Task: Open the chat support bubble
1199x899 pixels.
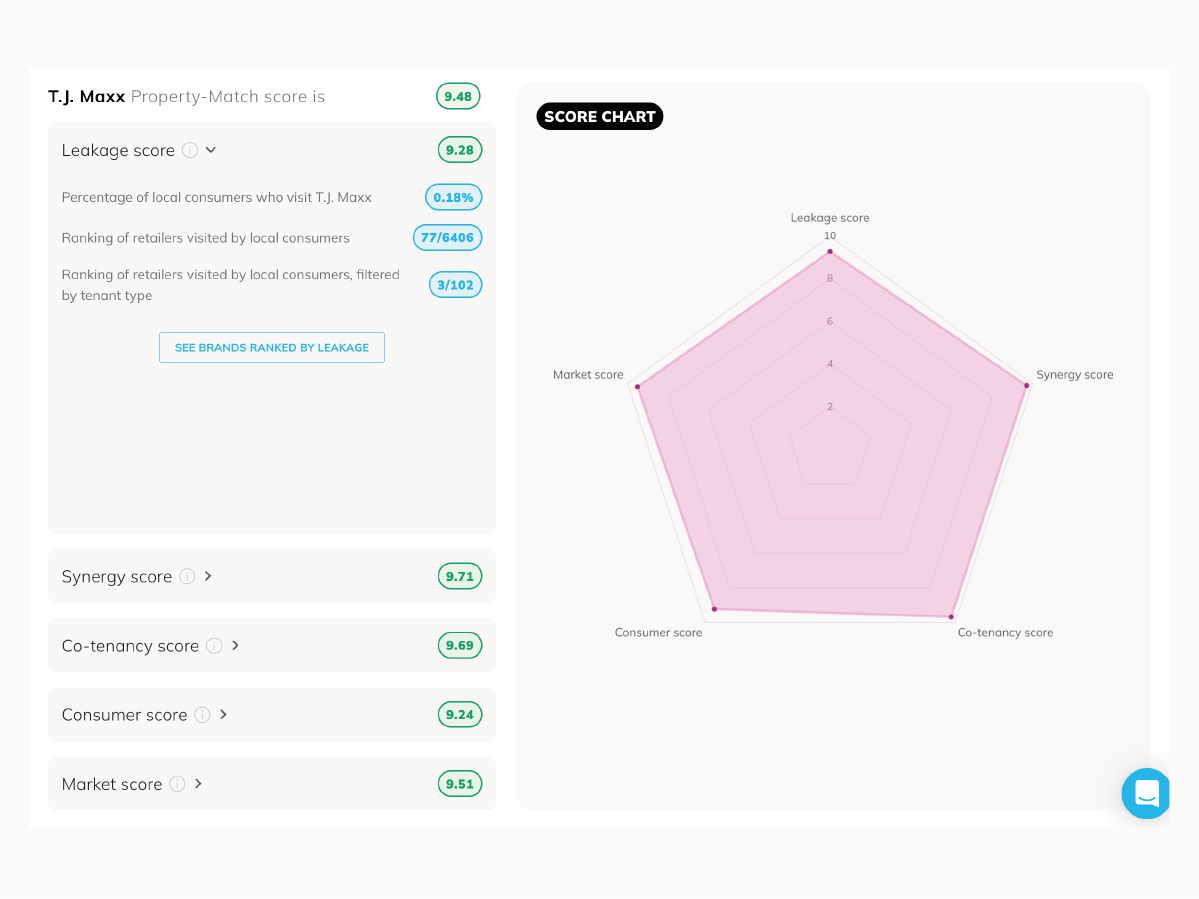Action: click(1146, 793)
